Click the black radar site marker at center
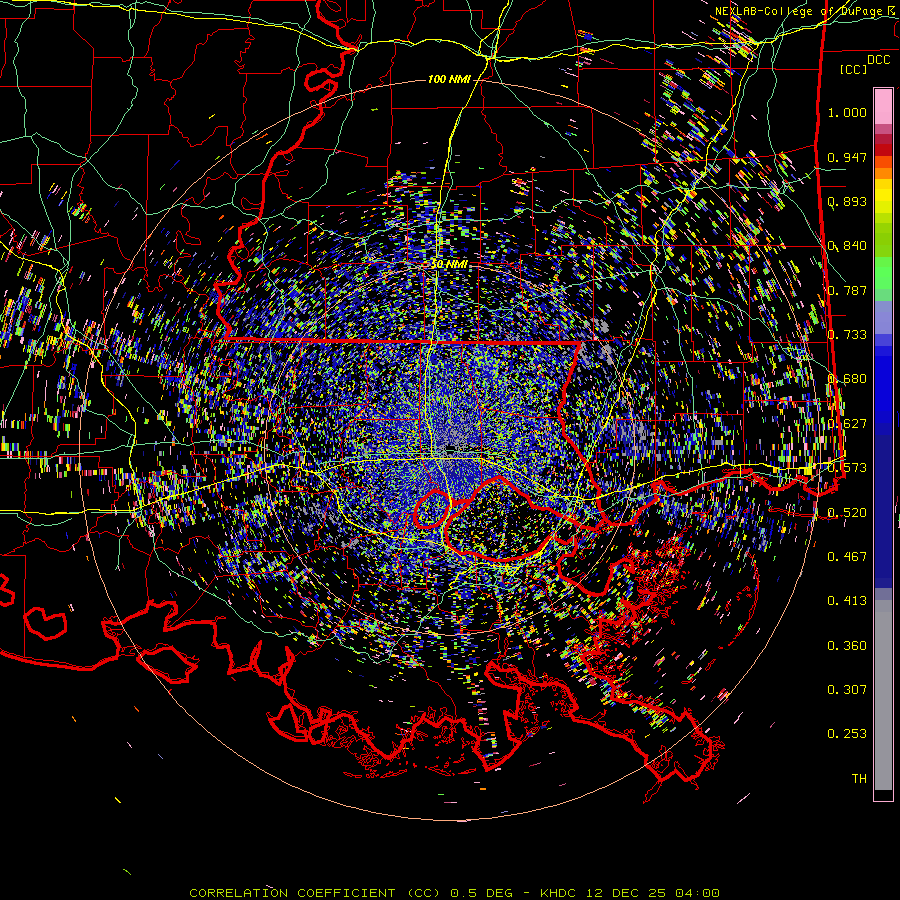Screen dimensions: 900x900 (x=452, y=448)
